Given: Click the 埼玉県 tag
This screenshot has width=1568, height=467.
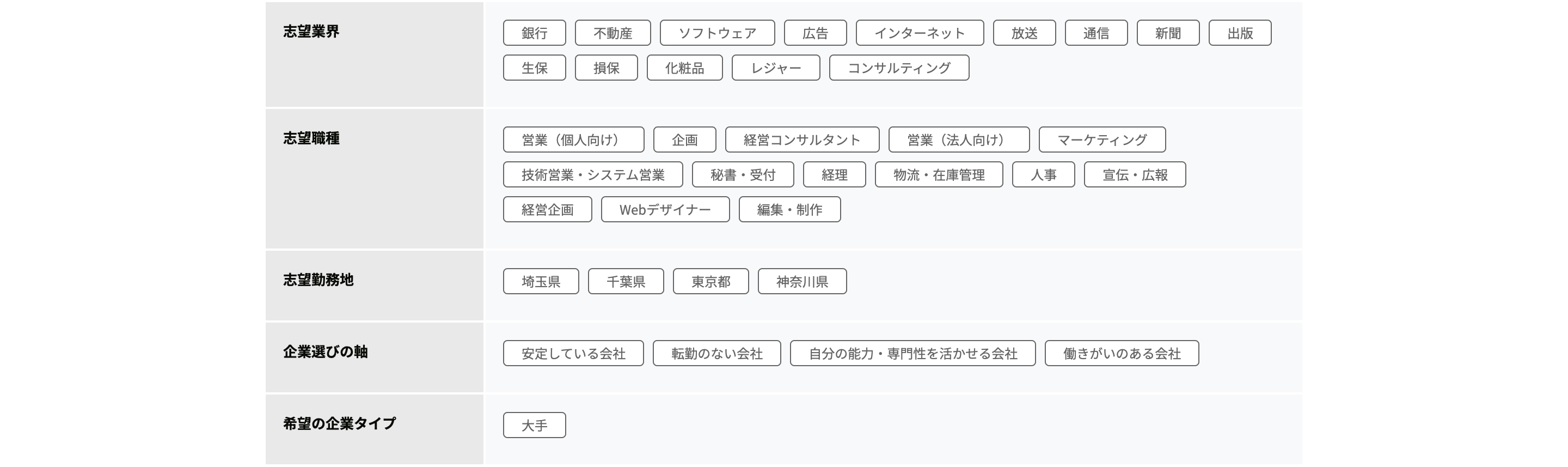Looking at the screenshot, I should tap(541, 281).
